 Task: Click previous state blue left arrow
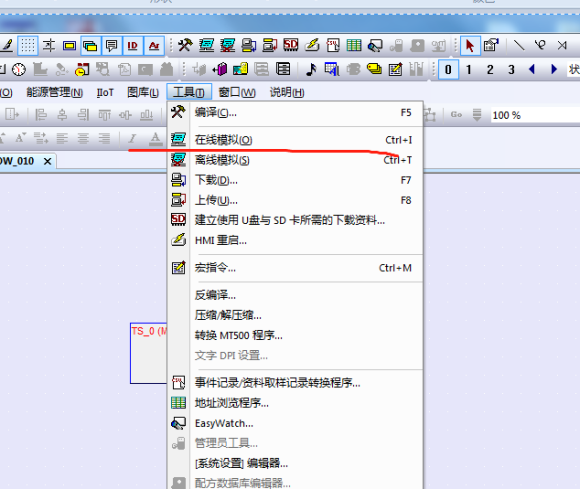532,69
